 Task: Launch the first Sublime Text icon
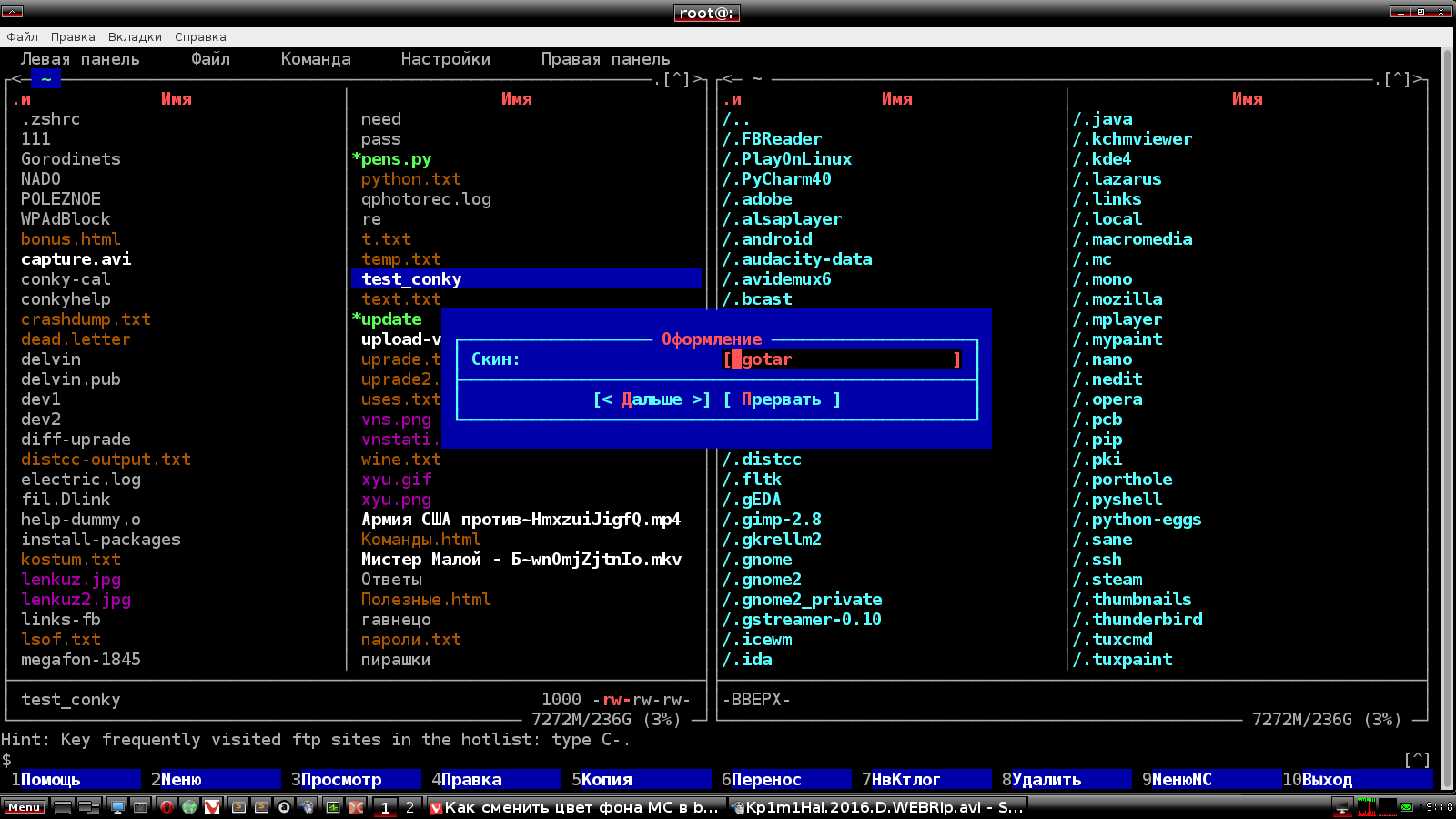tap(238, 807)
